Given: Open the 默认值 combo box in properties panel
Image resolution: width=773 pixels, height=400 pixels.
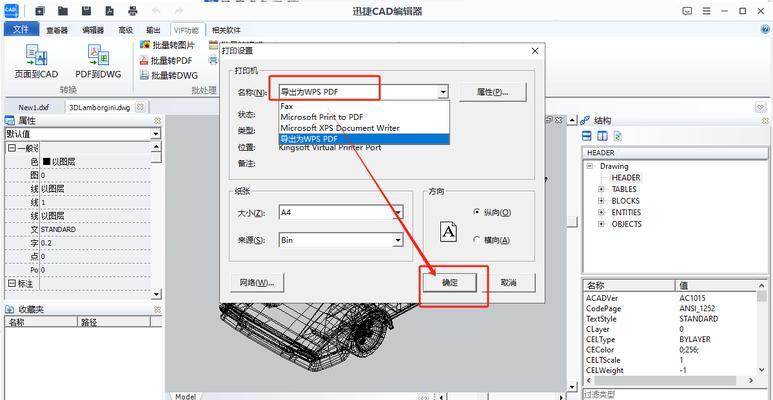Looking at the screenshot, I should tap(82, 134).
